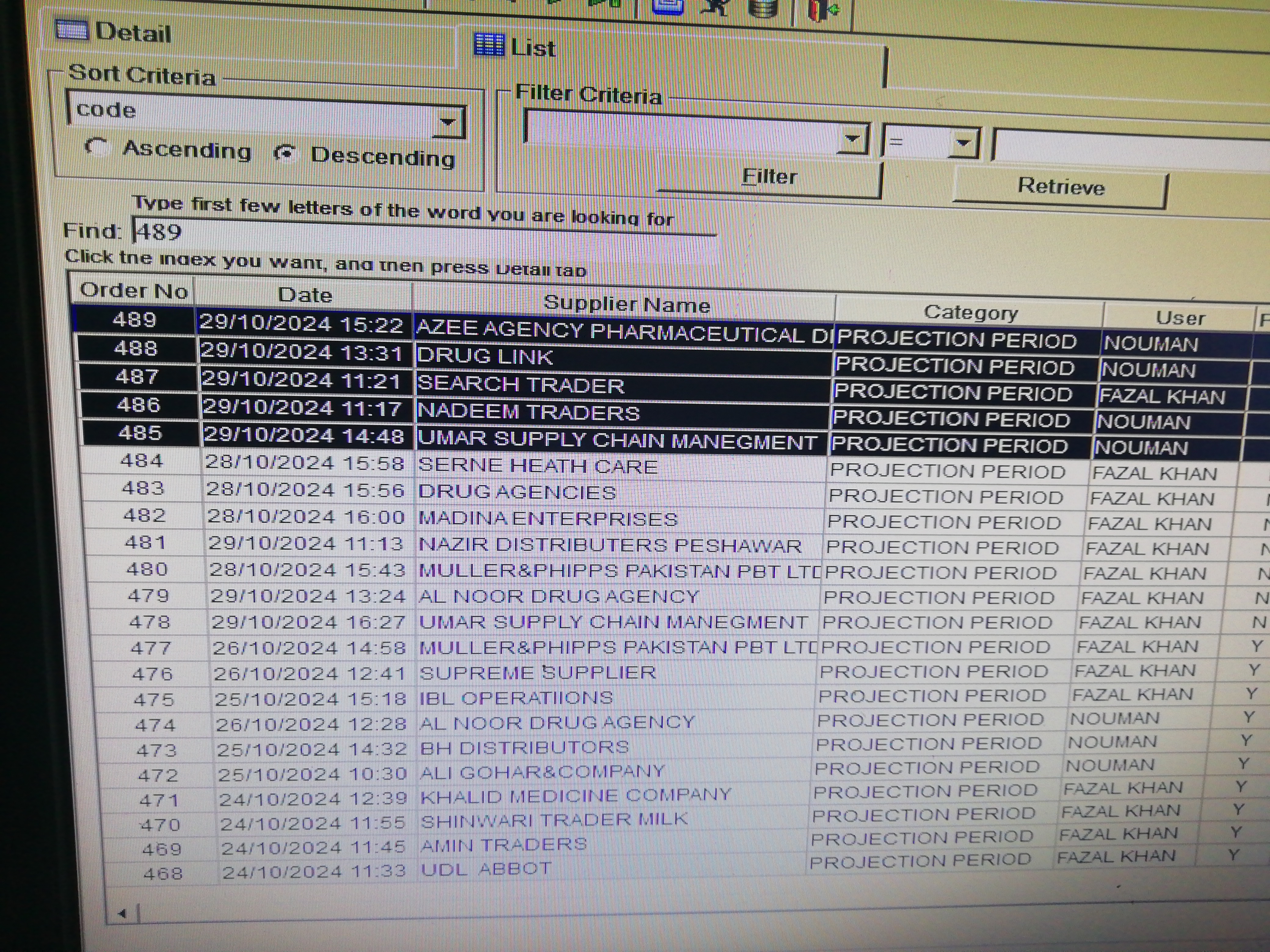Screen dimensions: 1270x952
Task: Click the left arrow of horizontal scrollbar
Action: pos(122,913)
